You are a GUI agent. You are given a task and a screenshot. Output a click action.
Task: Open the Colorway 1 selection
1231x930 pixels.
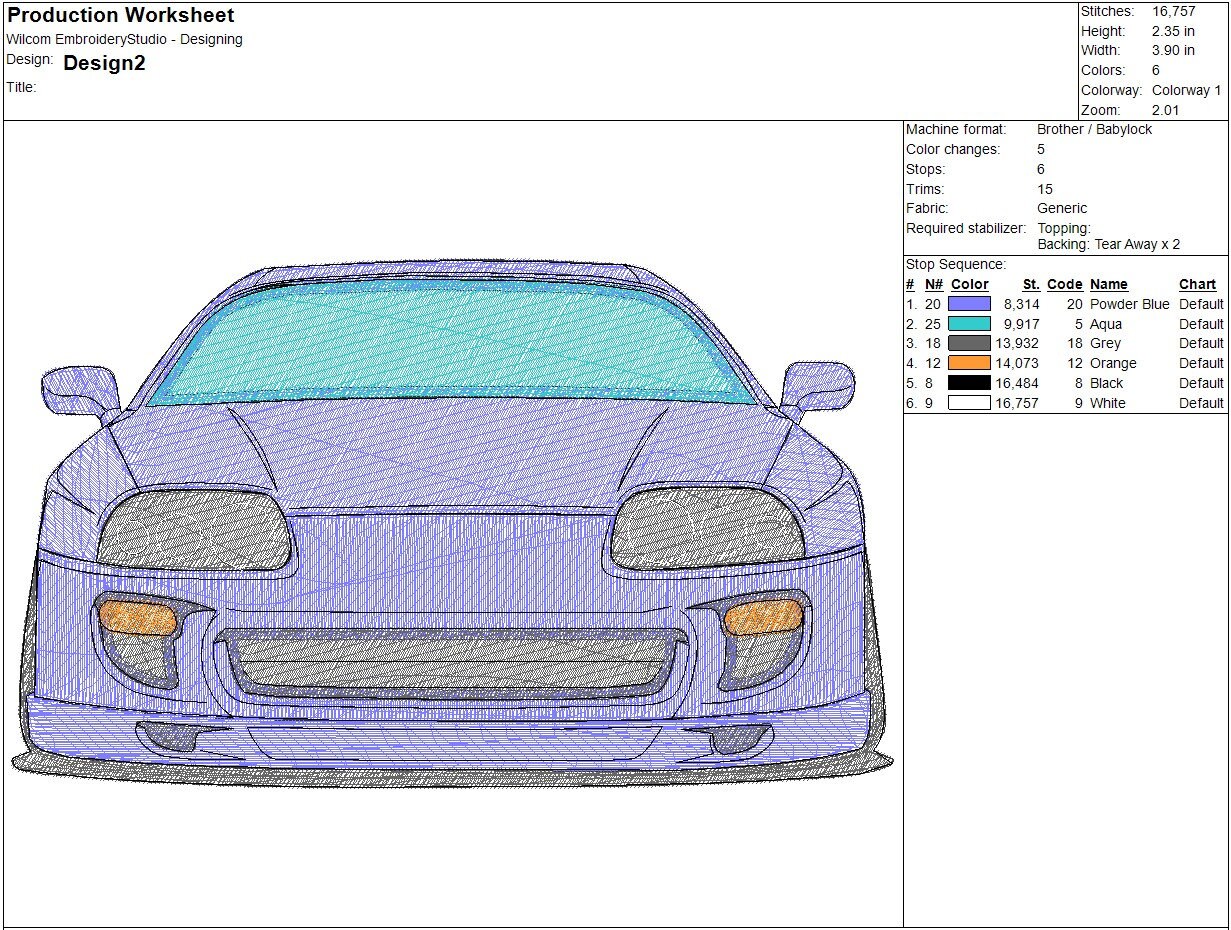click(x=1186, y=90)
